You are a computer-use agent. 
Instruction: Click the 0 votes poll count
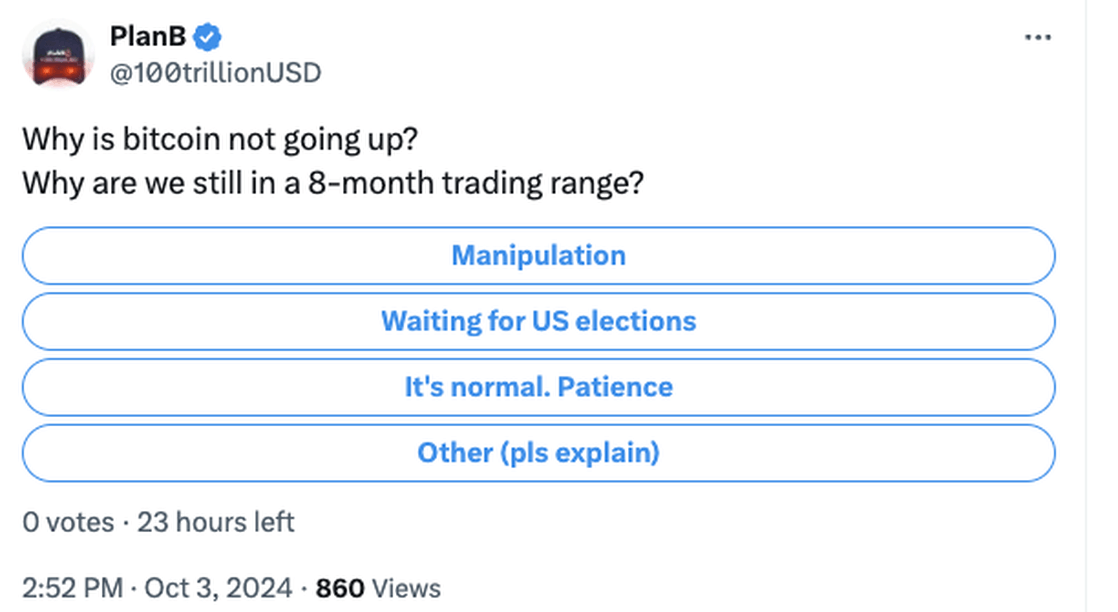[68, 522]
